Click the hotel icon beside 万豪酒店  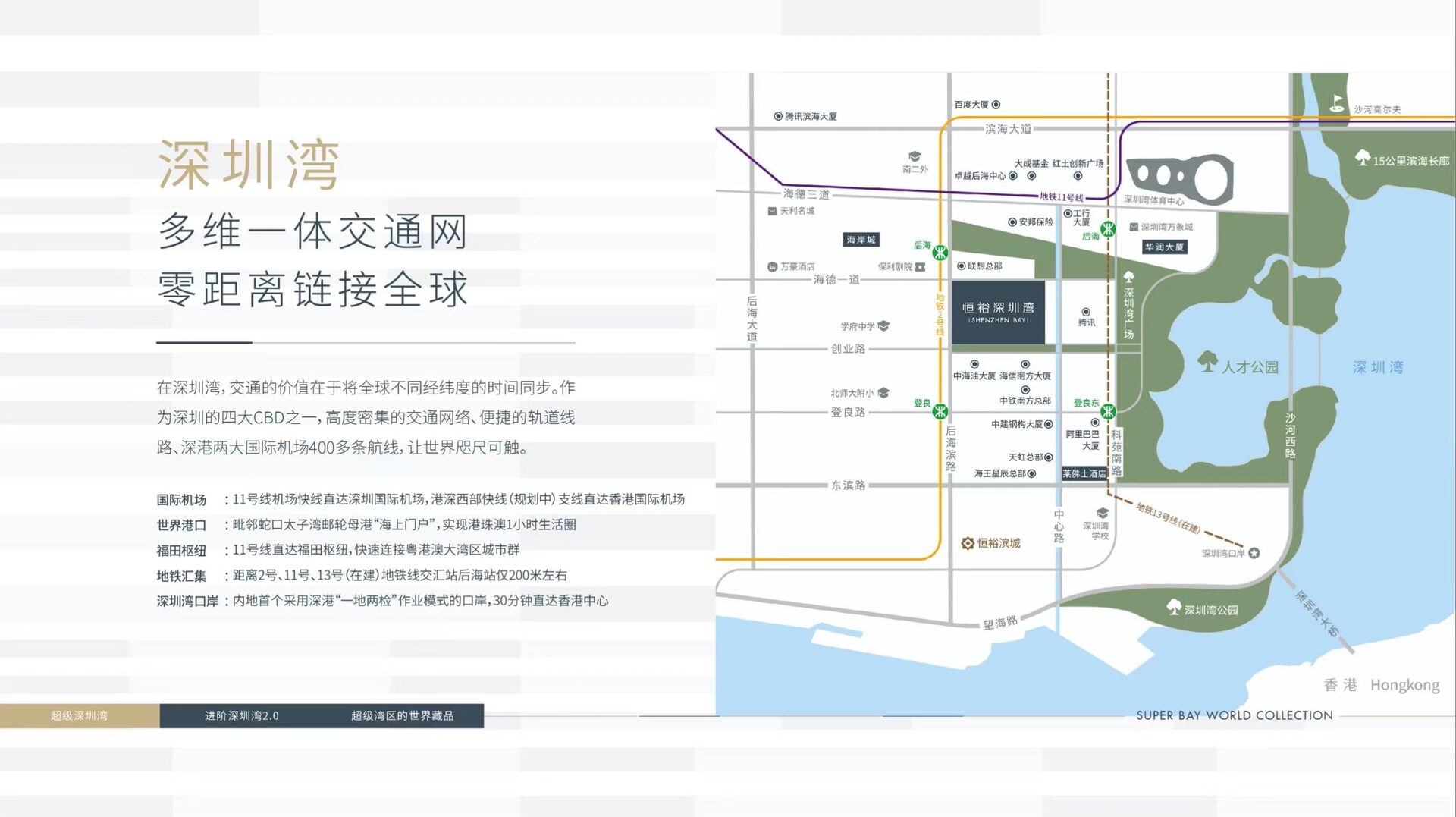[x=773, y=267]
